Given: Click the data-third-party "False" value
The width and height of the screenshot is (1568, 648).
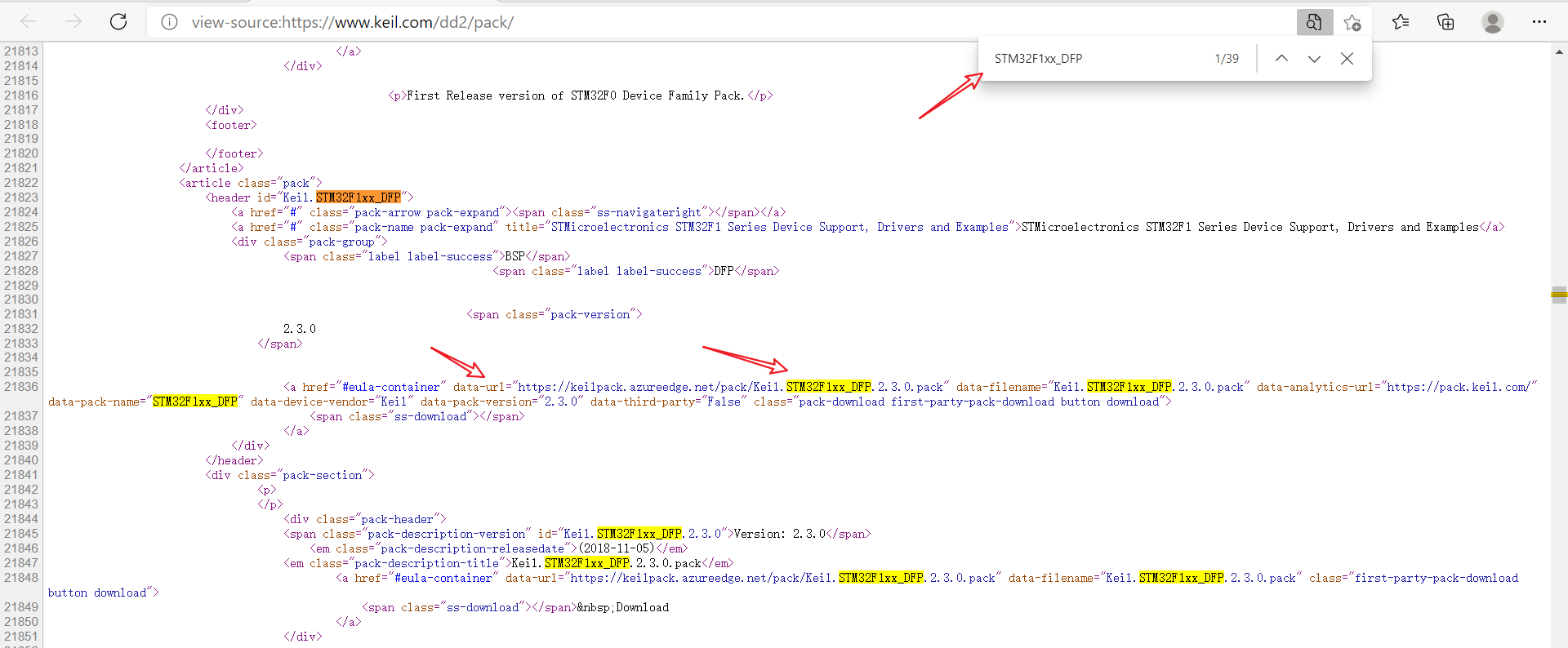Looking at the screenshot, I should pyautogui.click(x=724, y=402).
